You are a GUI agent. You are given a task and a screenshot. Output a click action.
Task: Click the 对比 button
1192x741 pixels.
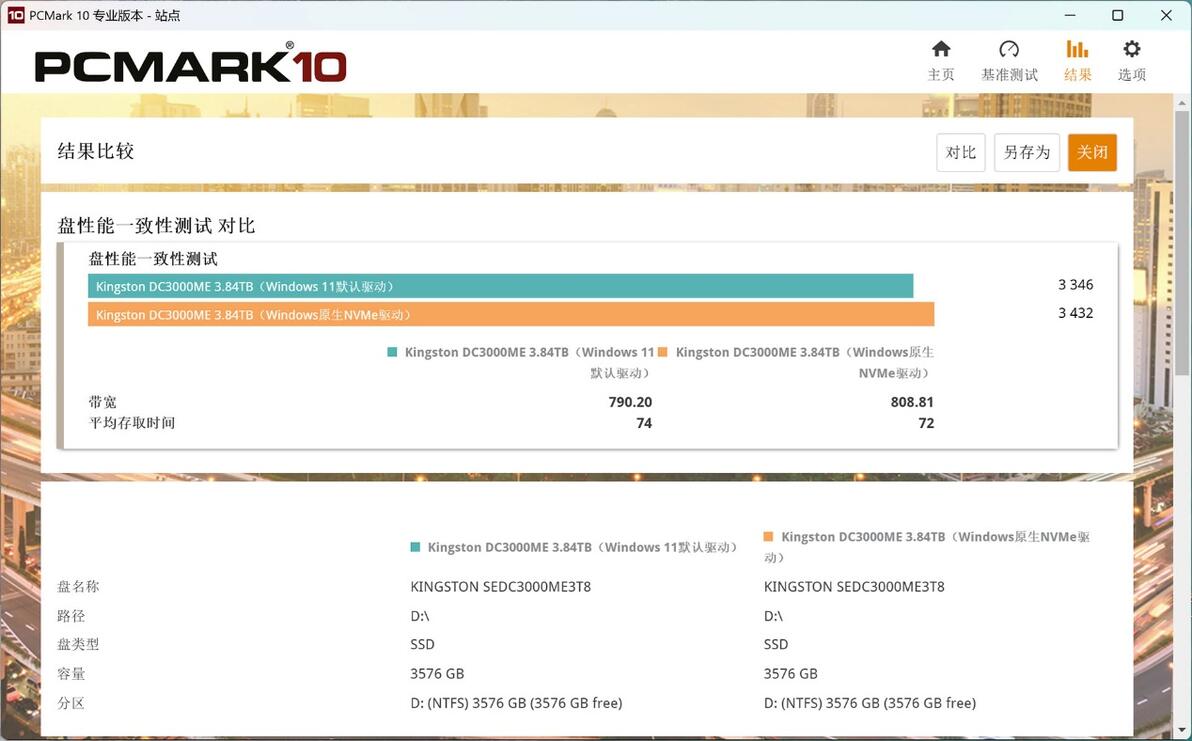tap(961, 152)
